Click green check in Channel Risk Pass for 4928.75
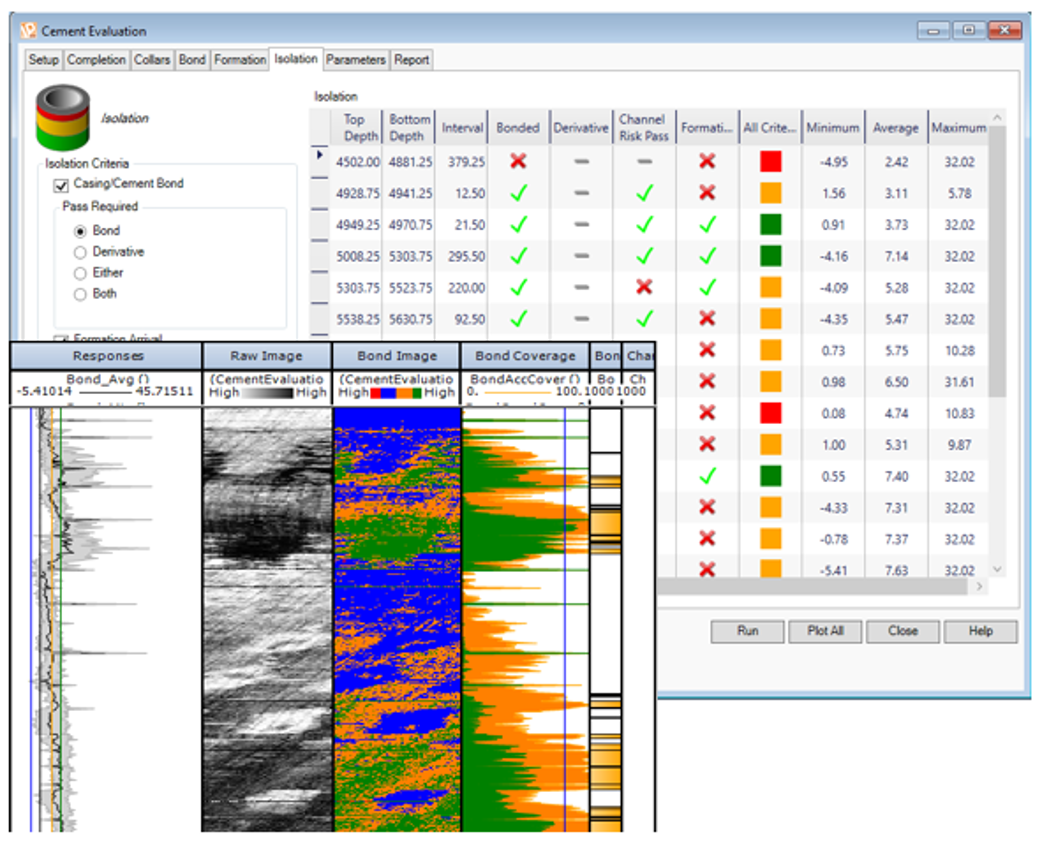 click(644, 193)
